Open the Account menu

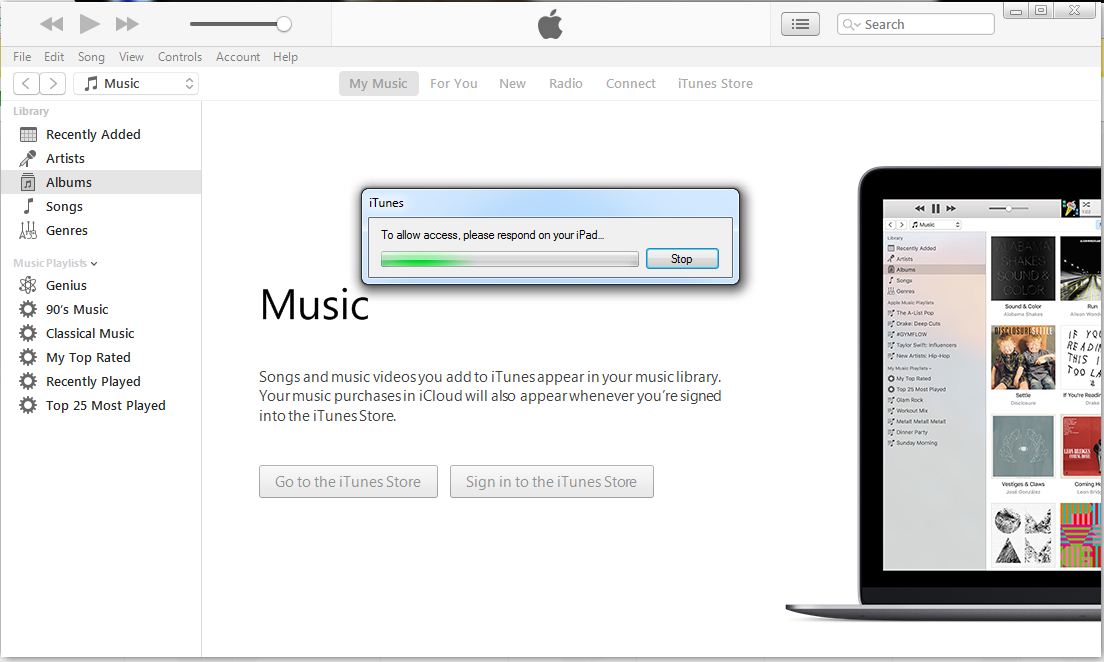pos(238,56)
